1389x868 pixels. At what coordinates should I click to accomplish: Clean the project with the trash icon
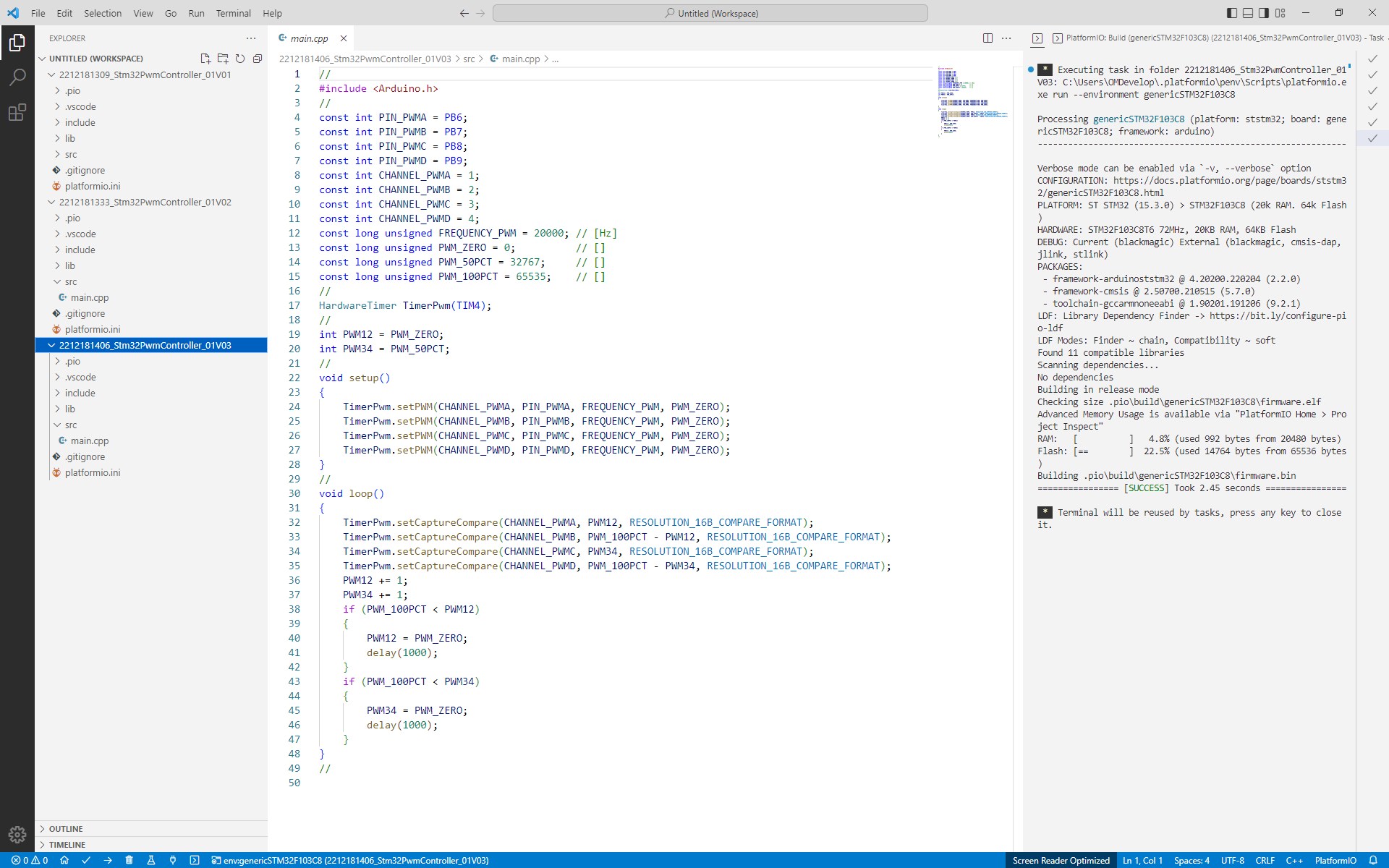[129, 860]
